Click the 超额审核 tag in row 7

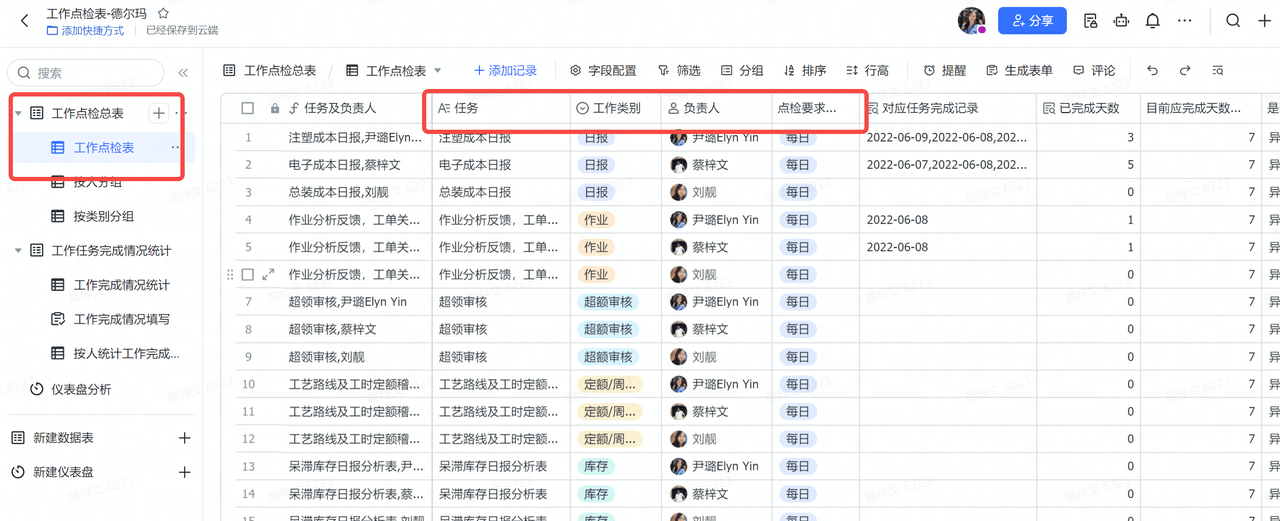[x=607, y=302]
